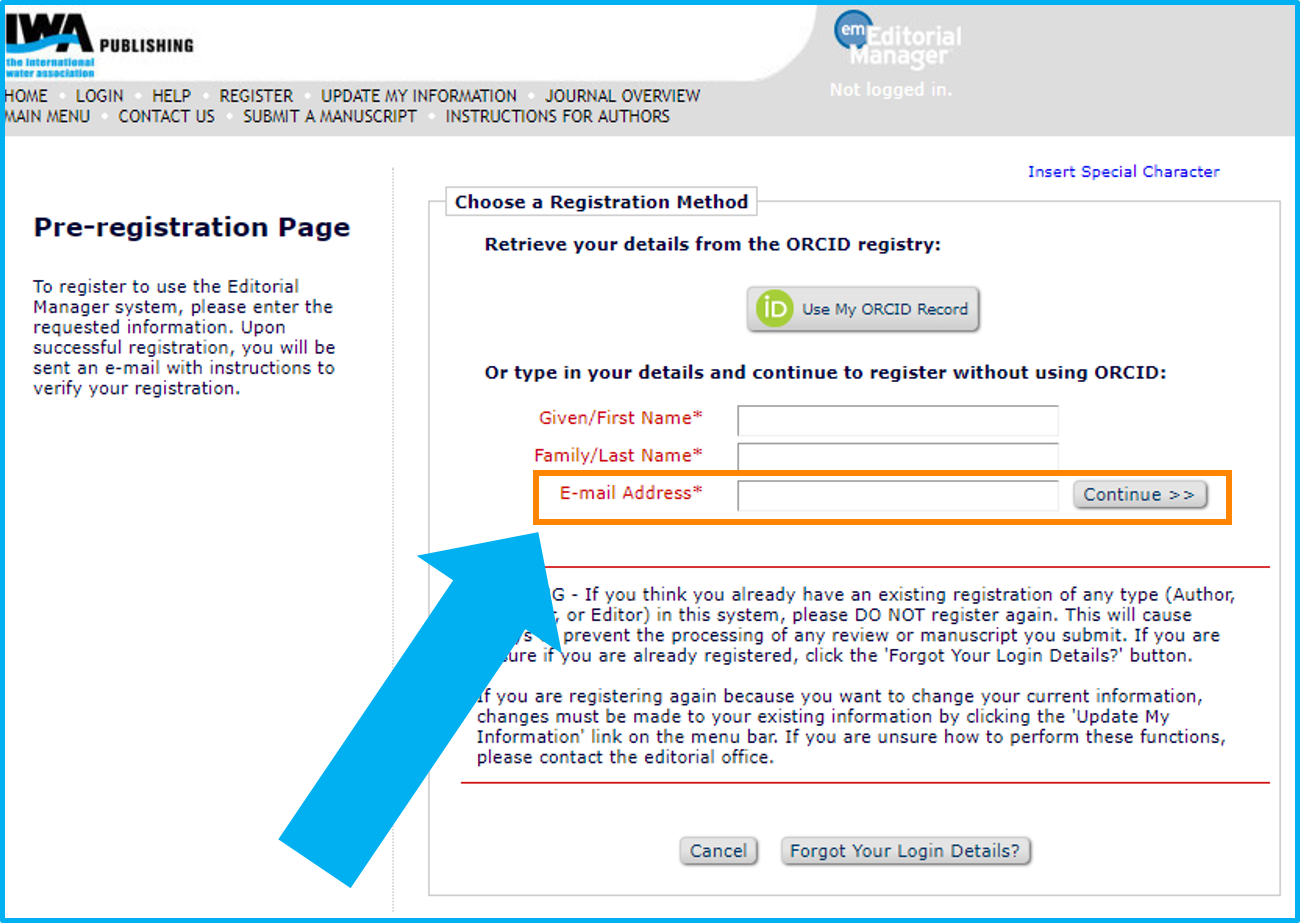Image resolution: width=1300 pixels, height=923 pixels.
Task: Click Forgot Your Login Details button
Action: (905, 851)
